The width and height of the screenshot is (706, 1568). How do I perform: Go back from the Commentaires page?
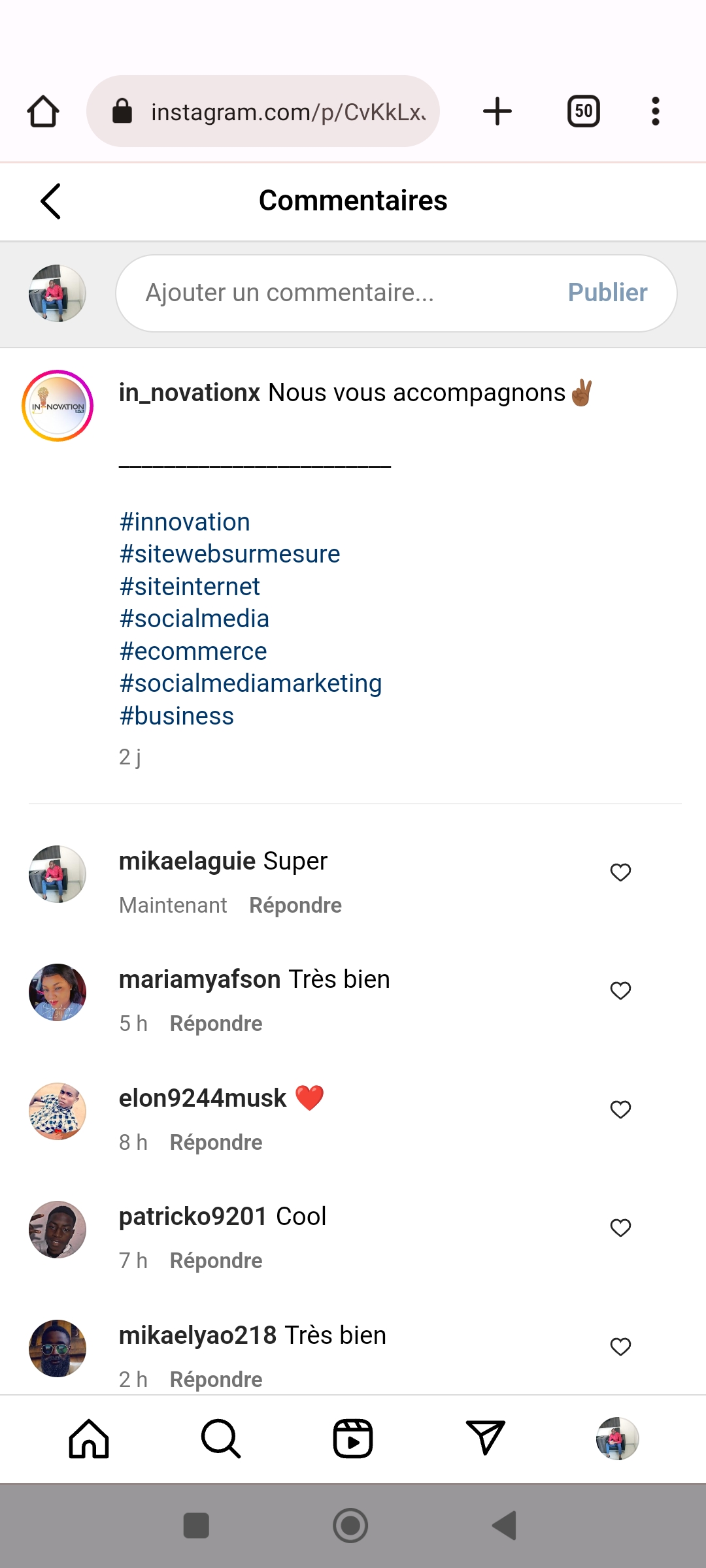tap(51, 201)
